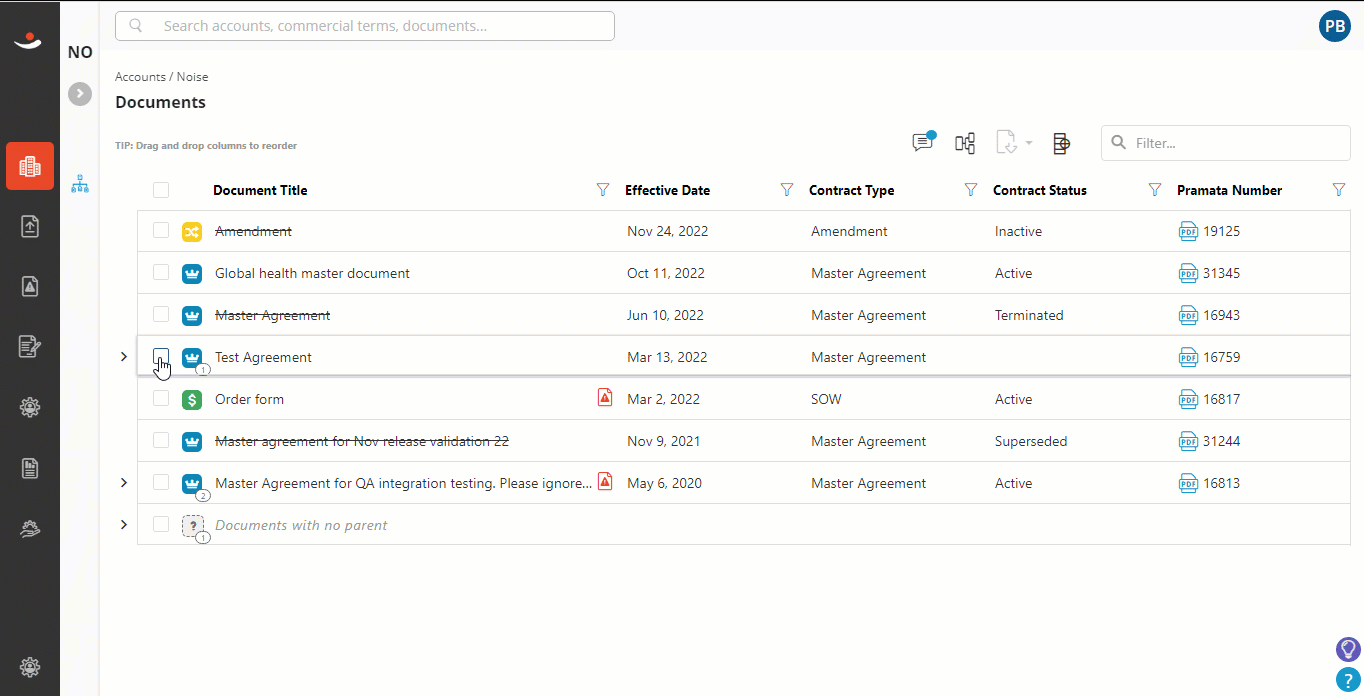Click the green dollar Order form icon
This screenshot has width=1364, height=696.
[x=192, y=399]
